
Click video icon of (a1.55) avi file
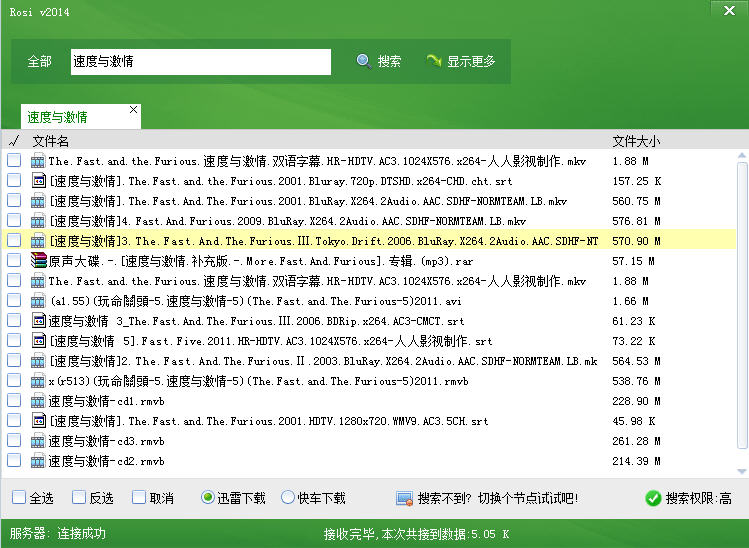tap(38, 301)
